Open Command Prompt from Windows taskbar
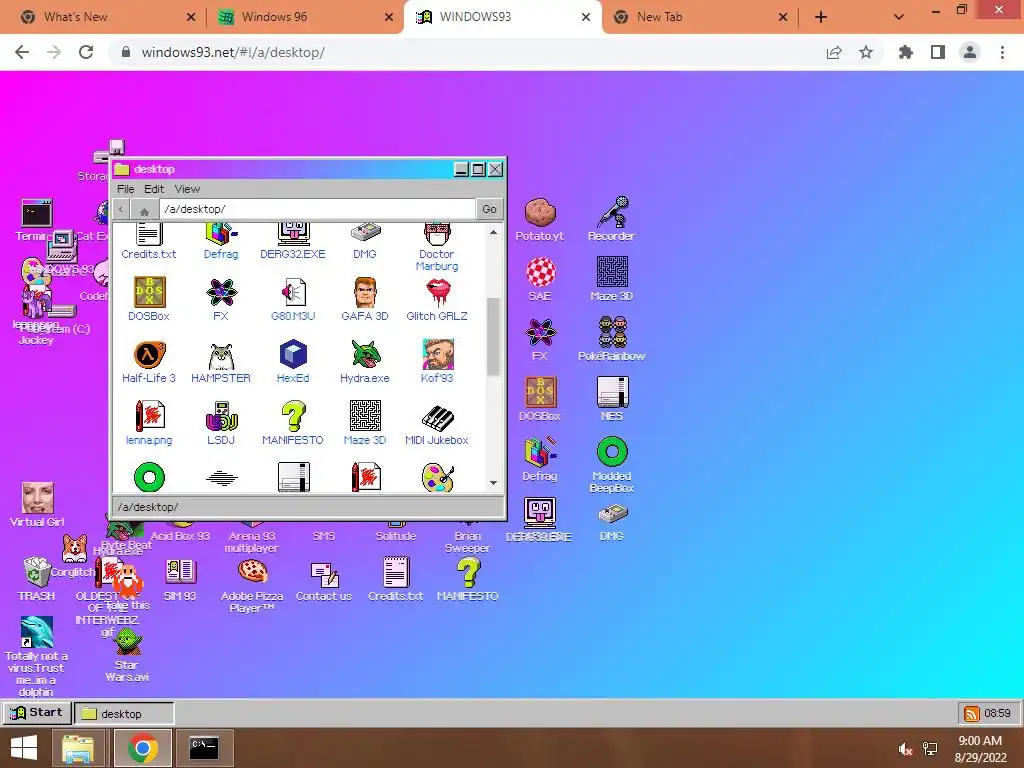The image size is (1024, 768). tap(203, 748)
